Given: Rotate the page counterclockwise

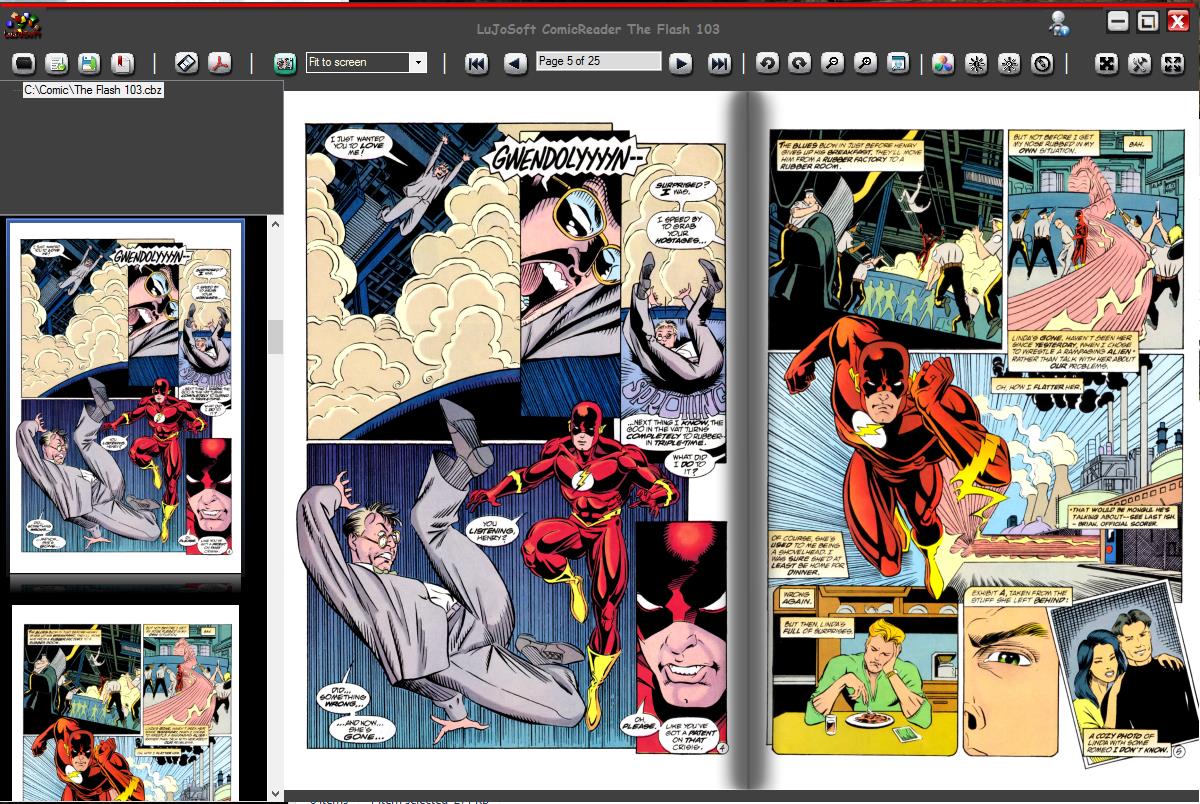Looking at the screenshot, I should (x=767, y=63).
